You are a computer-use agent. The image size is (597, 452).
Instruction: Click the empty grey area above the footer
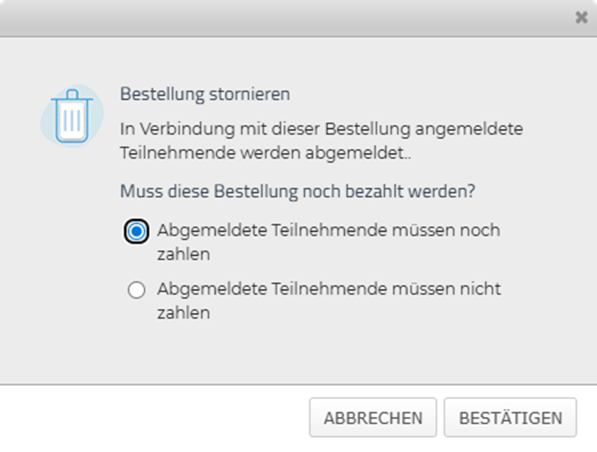298,354
